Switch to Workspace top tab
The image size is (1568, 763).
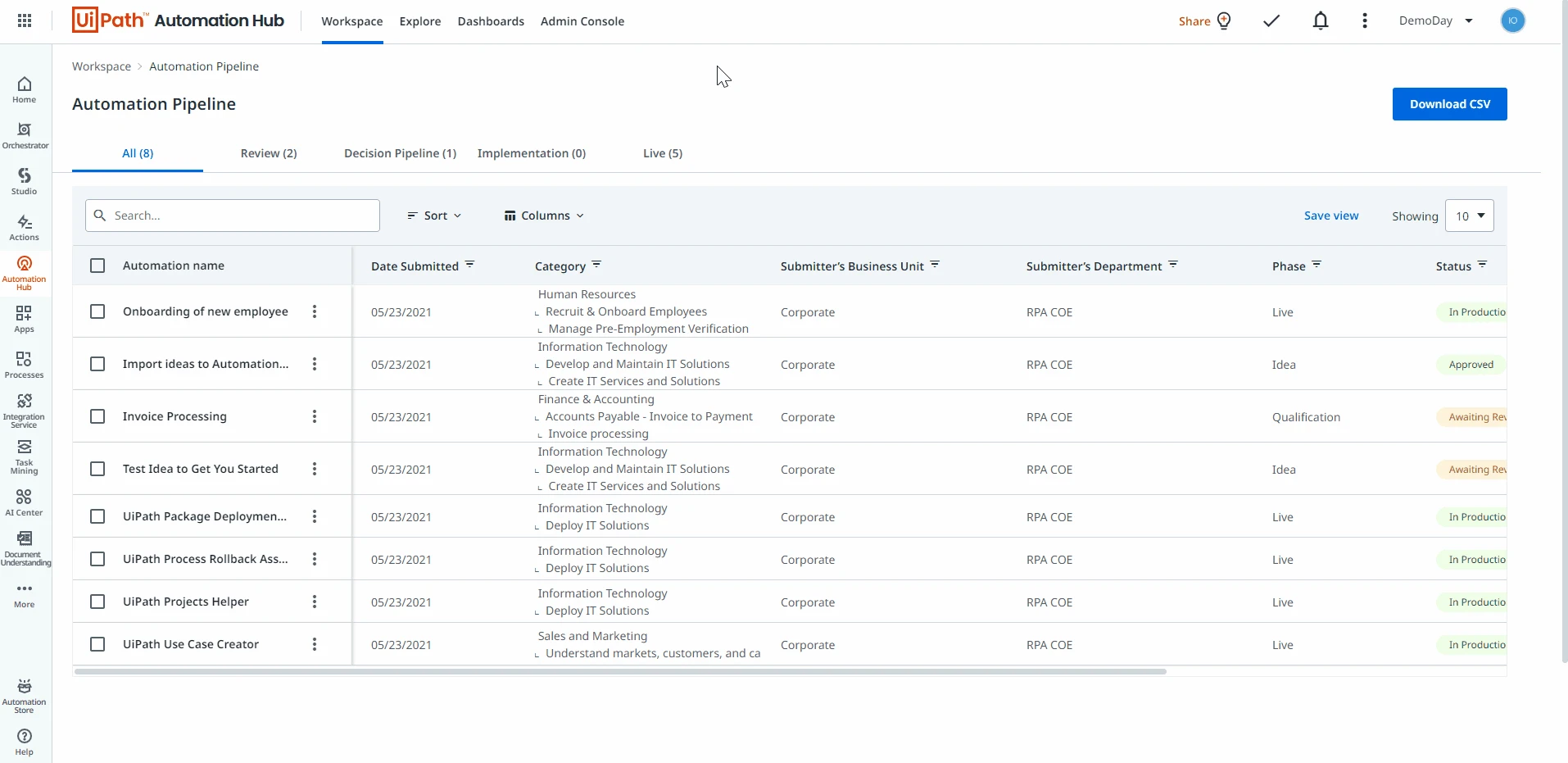(352, 21)
